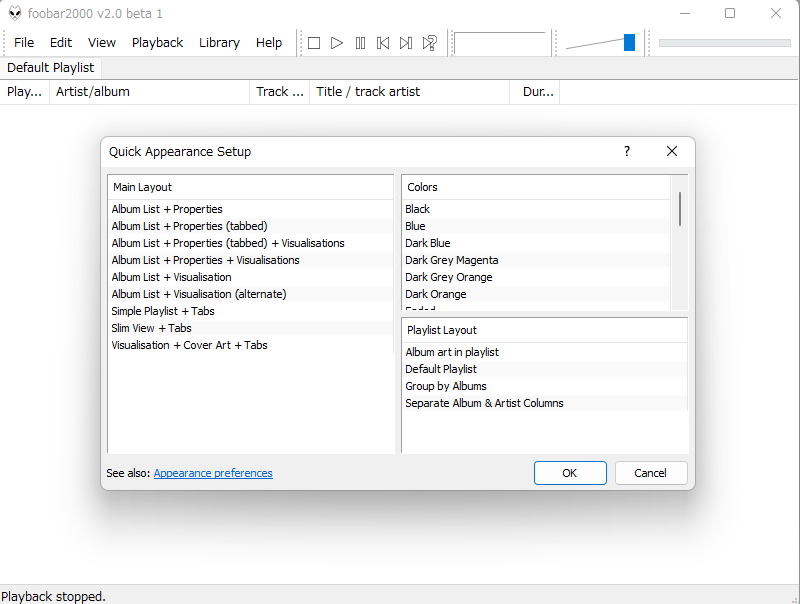Select the Simple Playlist + Tabs layout
The height and width of the screenshot is (604, 800).
click(x=162, y=311)
